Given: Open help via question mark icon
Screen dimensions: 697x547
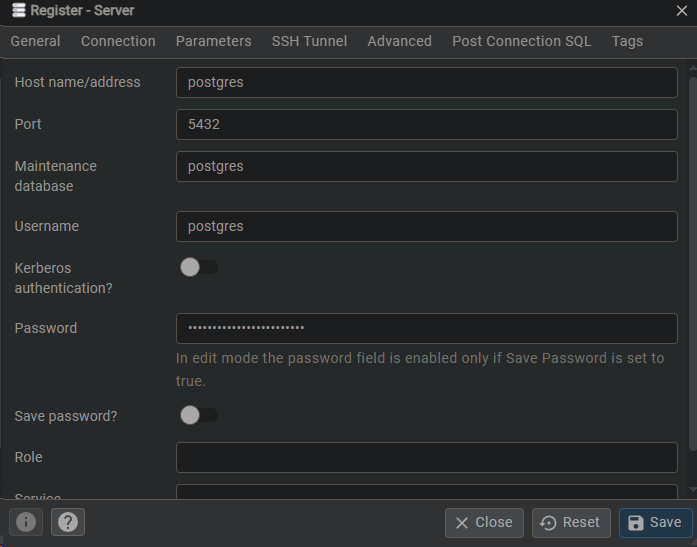Looking at the screenshot, I should coord(68,522).
